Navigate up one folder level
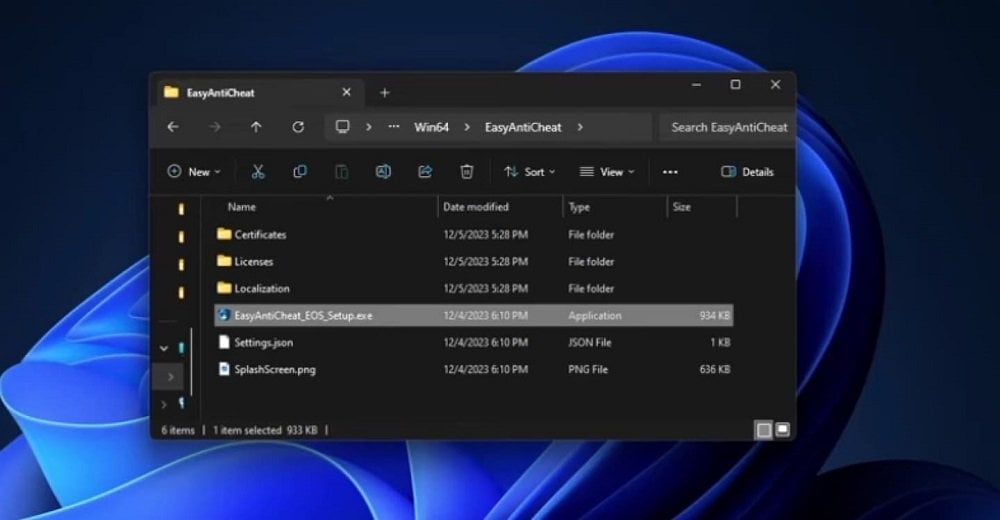The width and height of the screenshot is (1000, 520). coord(256,127)
